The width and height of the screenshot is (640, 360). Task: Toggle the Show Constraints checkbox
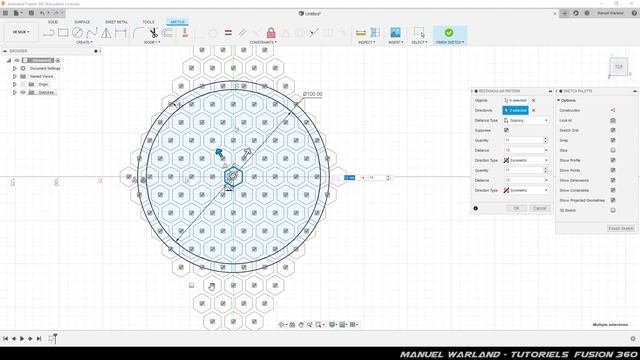pyautogui.click(x=613, y=190)
